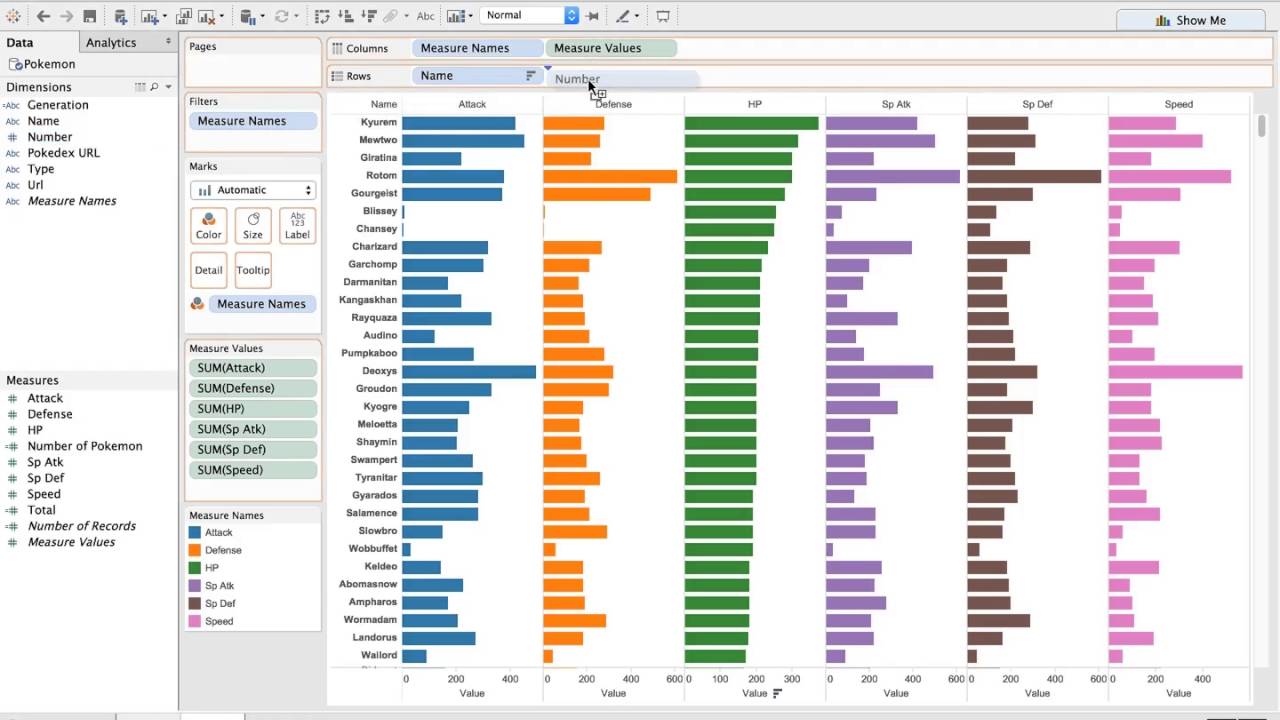Click the Sort Descending toolbar icon

coord(368,16)
